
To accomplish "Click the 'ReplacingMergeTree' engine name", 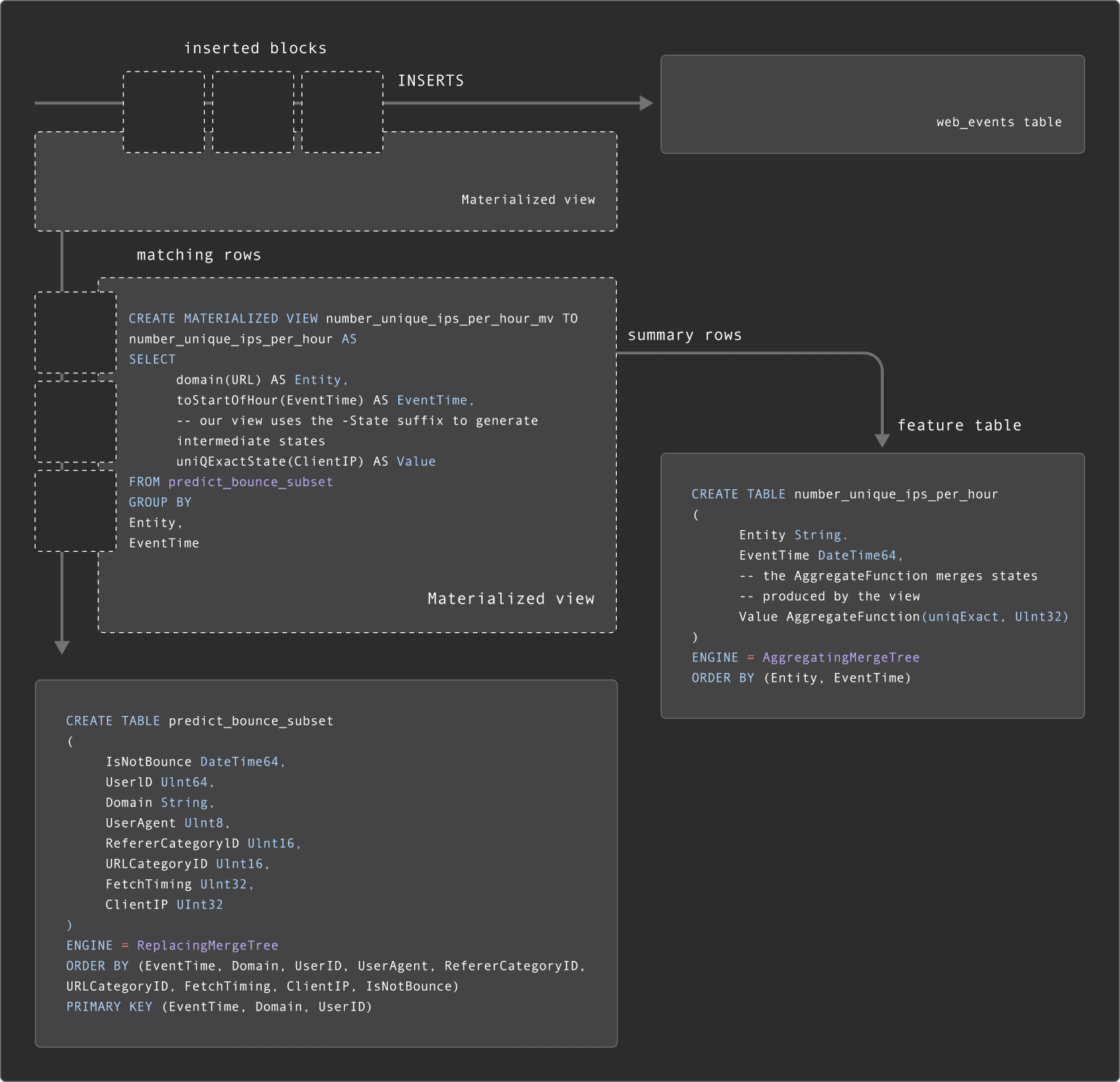I will (x=207, y=946).
